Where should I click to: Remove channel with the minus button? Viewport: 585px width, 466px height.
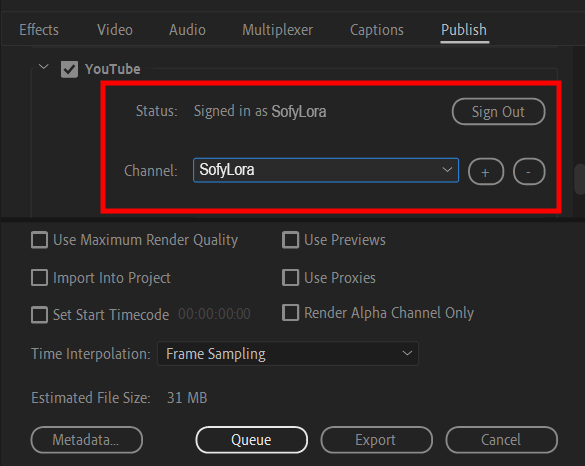[x=529, y=172]
